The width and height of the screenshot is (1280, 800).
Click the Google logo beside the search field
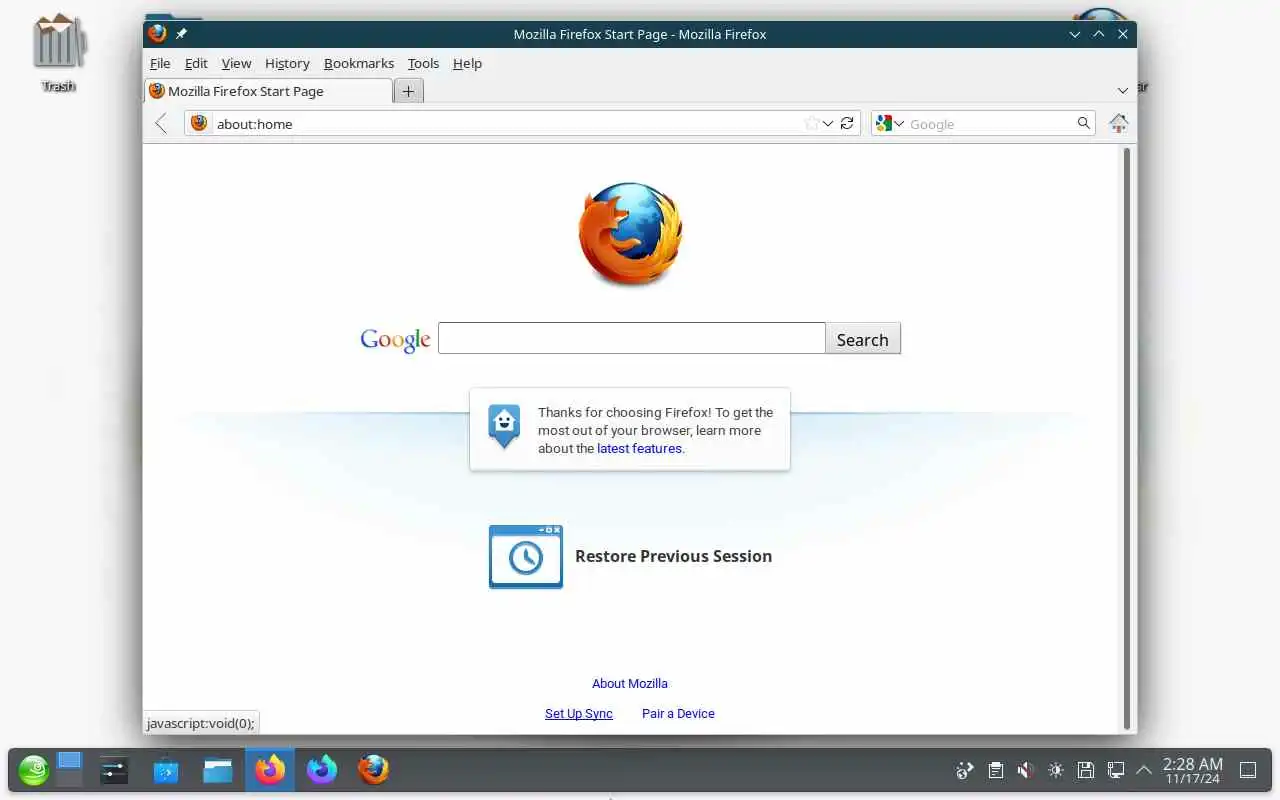tap(395, 340)
